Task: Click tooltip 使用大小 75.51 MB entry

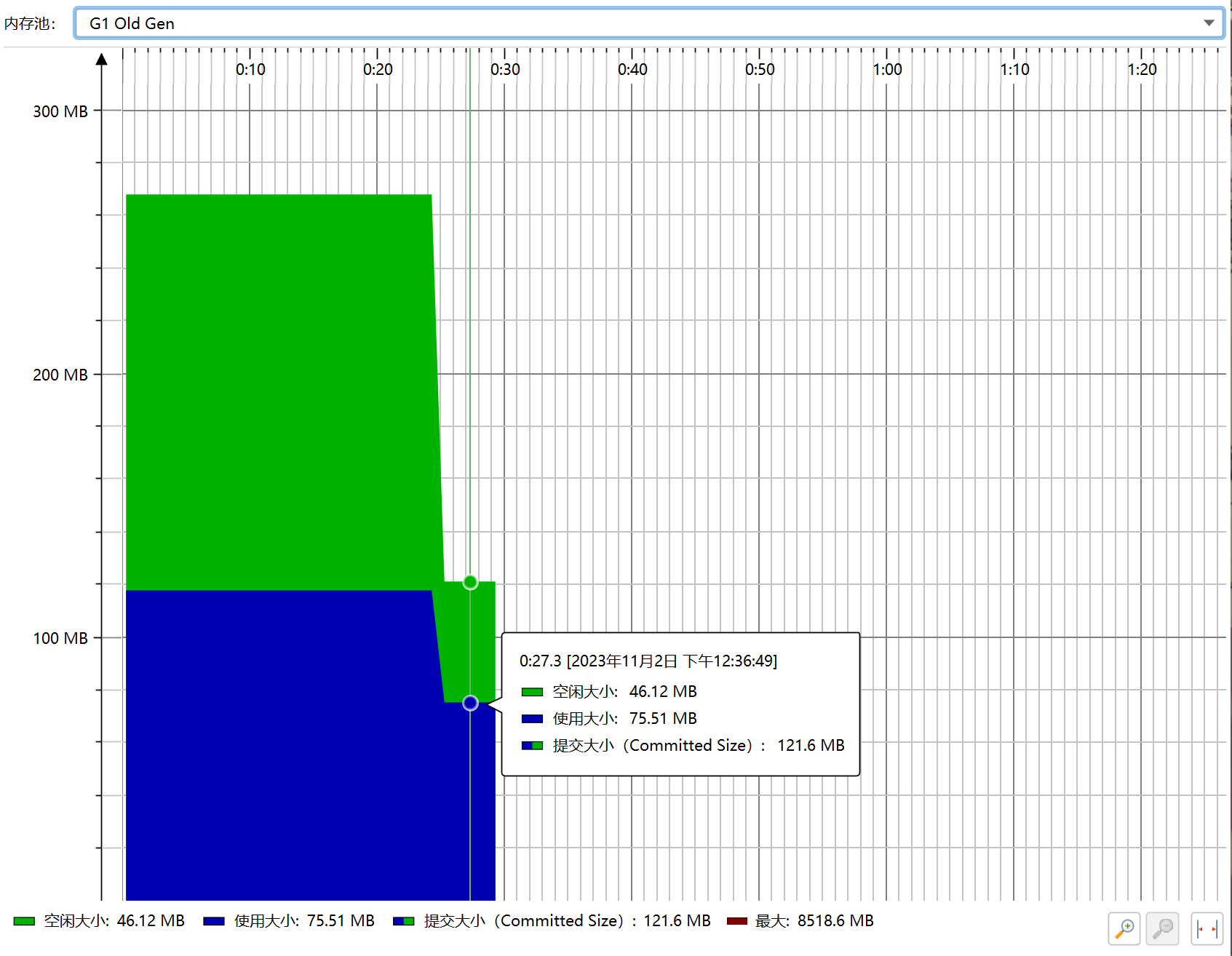Action: point(610,718)
